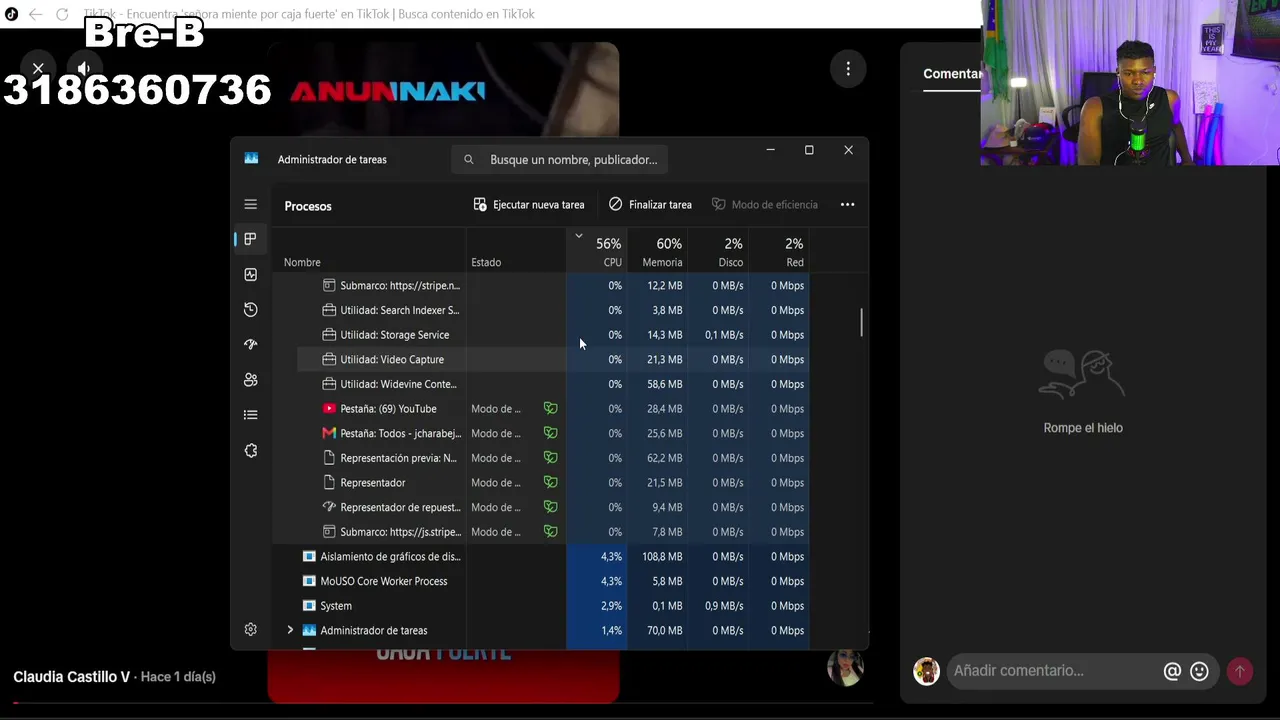1280x720 pixels.
Task: Click Ejecutar nueva tarea button
Action: (x=529, y=204)
